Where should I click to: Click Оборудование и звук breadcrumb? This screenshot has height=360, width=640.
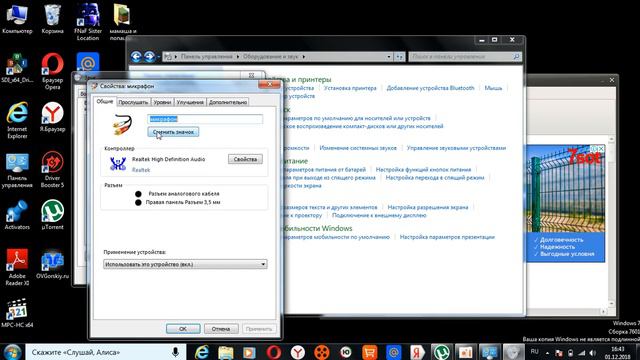[x=270, y=57]
